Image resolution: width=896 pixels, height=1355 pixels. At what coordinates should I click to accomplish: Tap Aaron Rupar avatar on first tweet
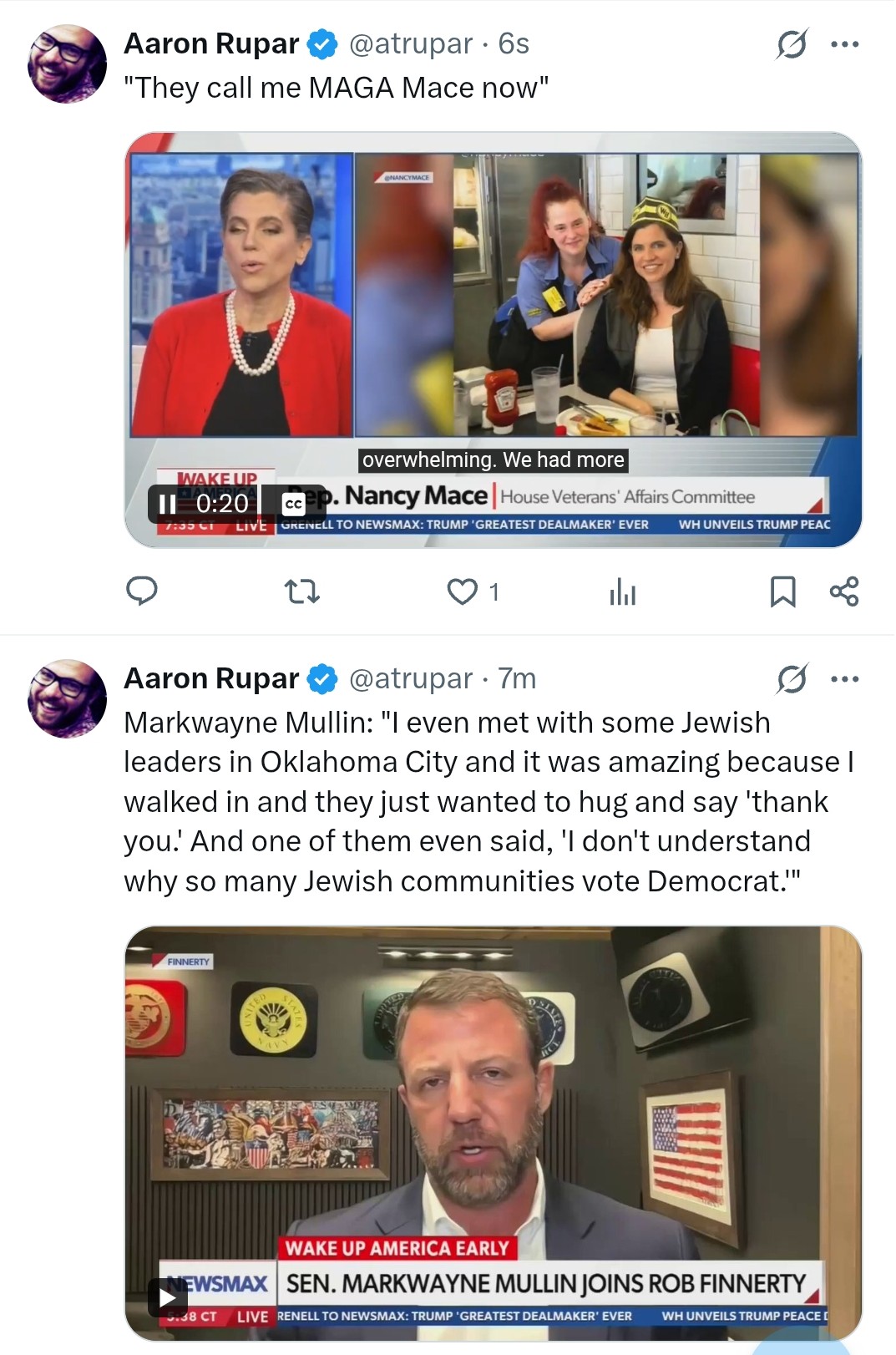tap(67, 64)
